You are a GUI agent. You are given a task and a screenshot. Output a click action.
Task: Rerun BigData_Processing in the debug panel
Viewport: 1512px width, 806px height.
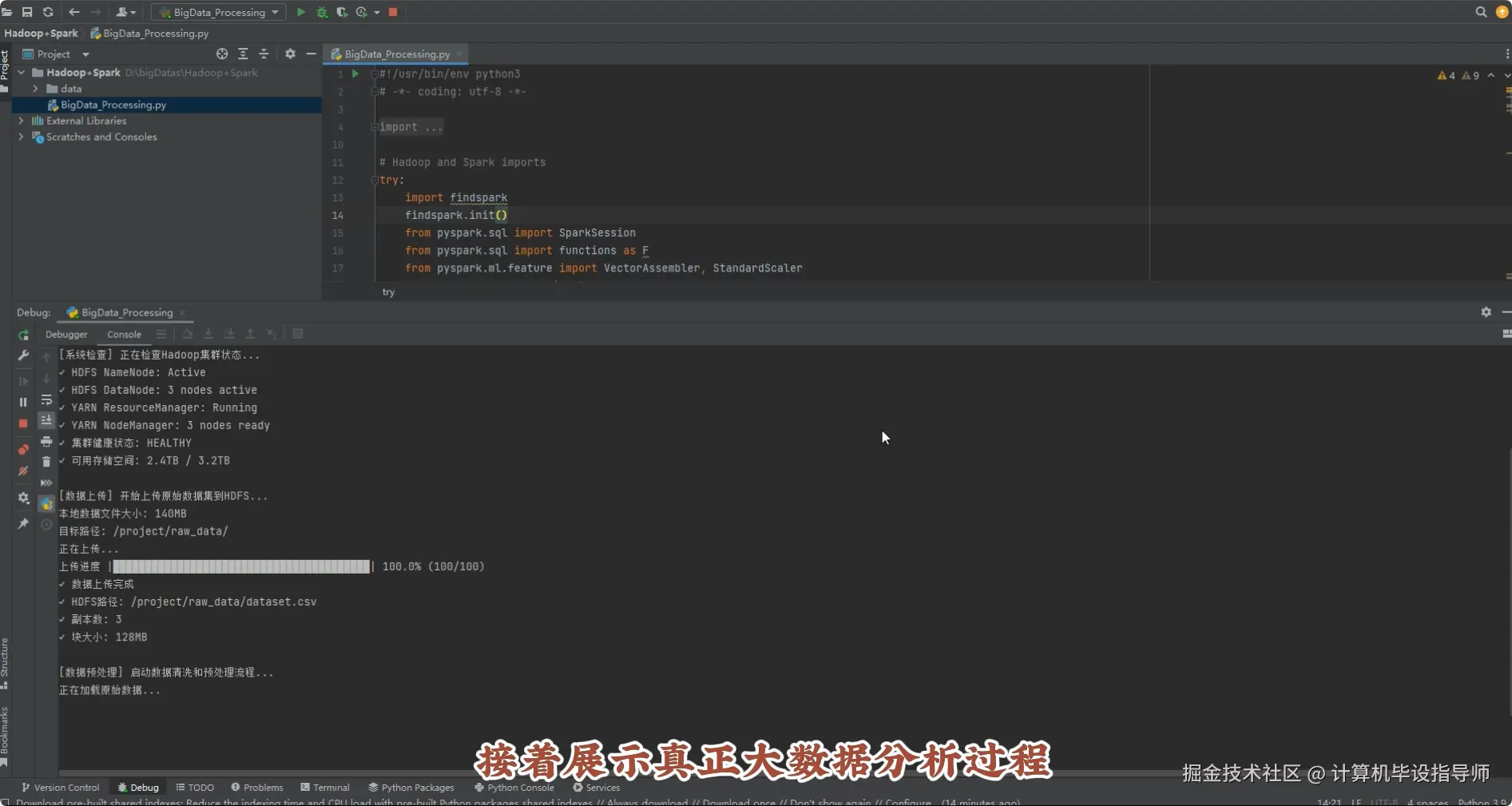tap(23, 335)
